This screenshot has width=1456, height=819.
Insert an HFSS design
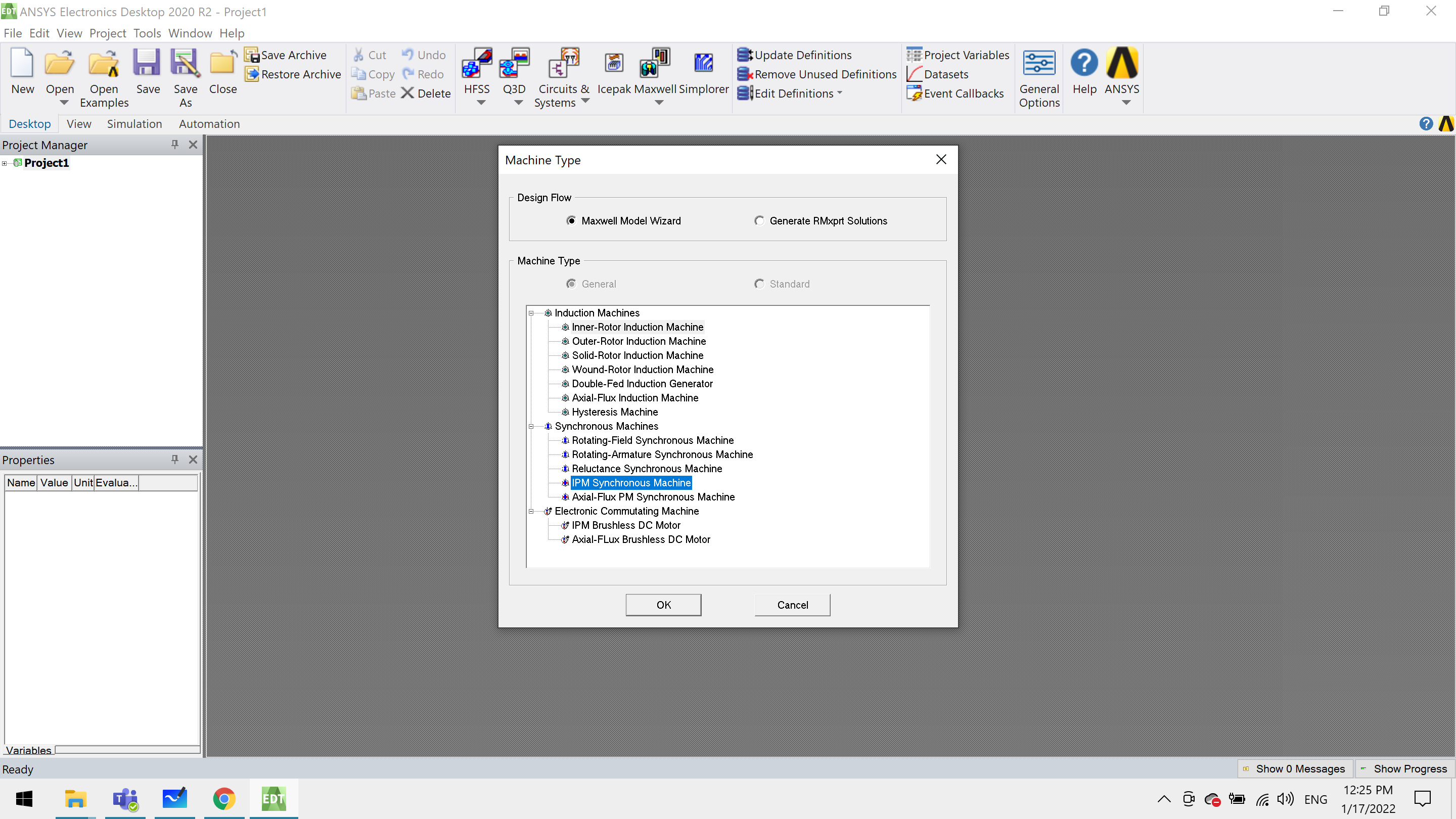(476, 63)
